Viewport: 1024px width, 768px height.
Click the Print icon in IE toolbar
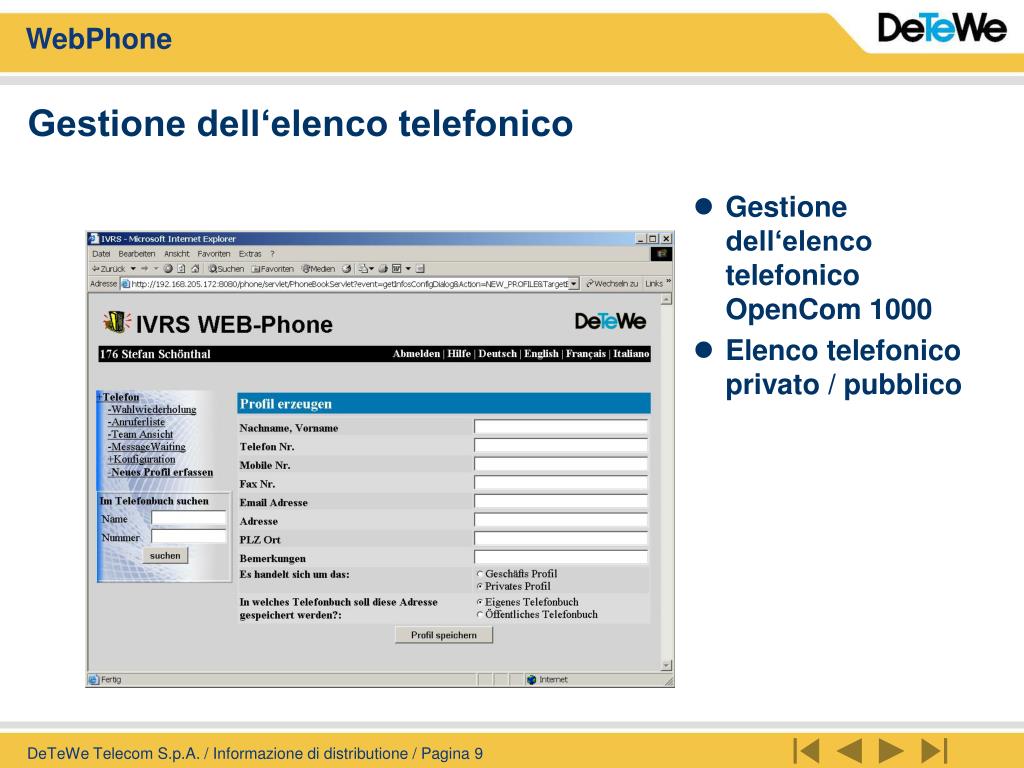(383, 268)
